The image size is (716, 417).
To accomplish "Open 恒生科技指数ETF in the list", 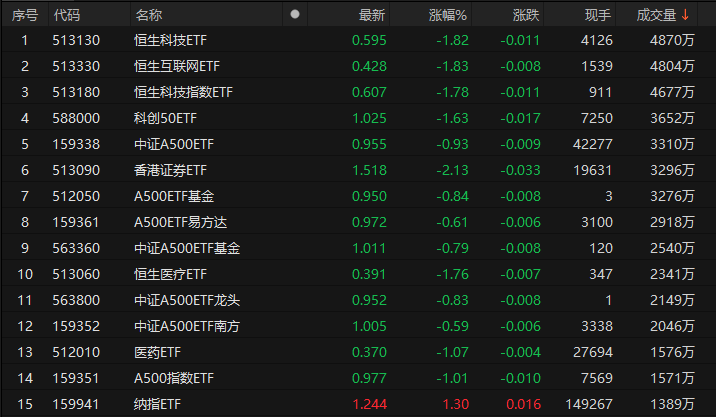I will pos(183,92).
